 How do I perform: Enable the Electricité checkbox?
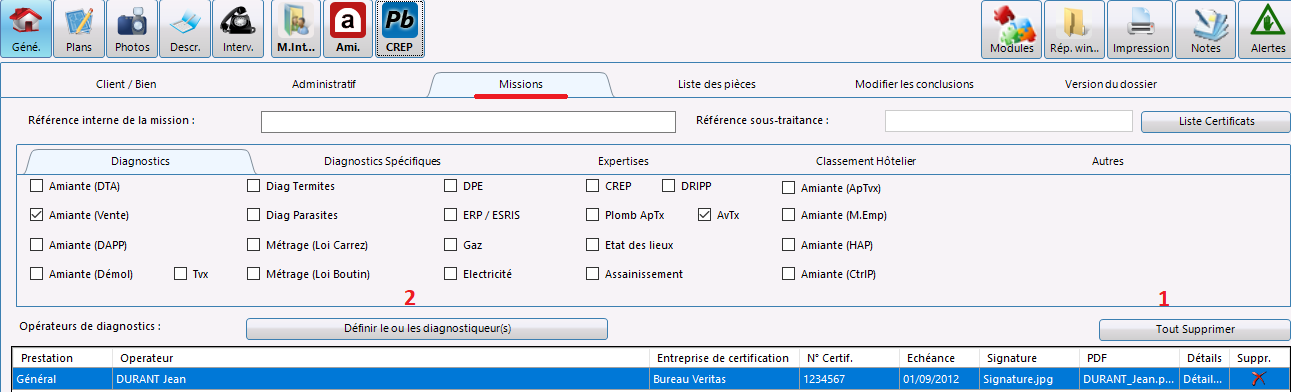[451, 273]
